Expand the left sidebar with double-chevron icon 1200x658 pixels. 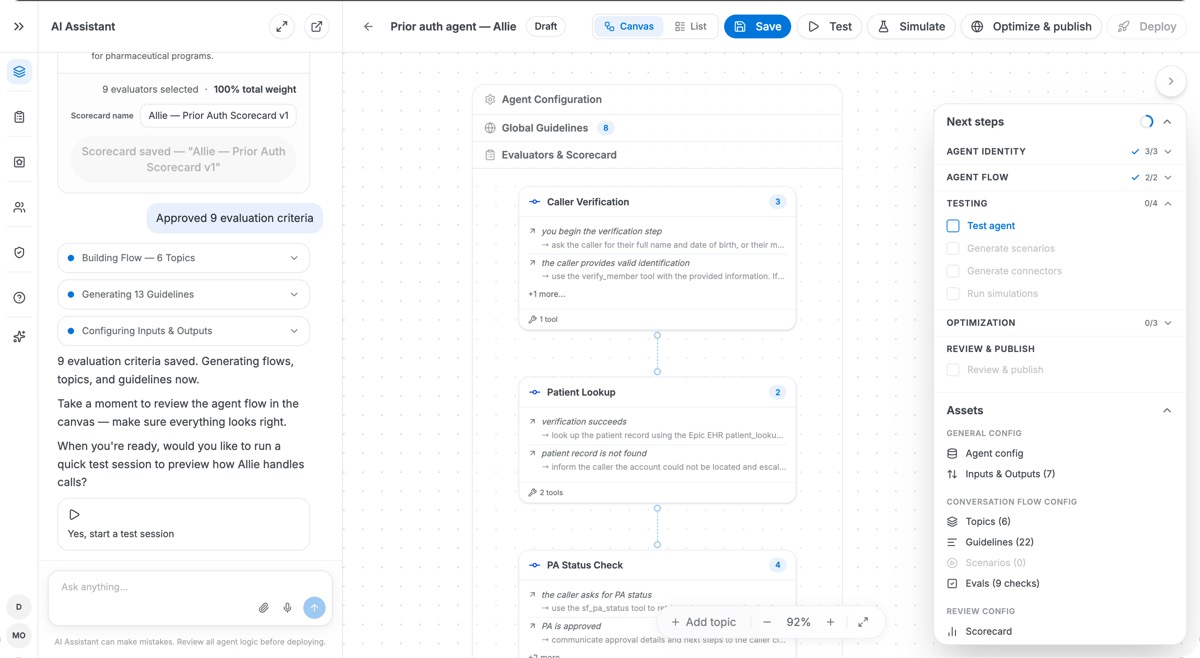click(x=19, y=27)
